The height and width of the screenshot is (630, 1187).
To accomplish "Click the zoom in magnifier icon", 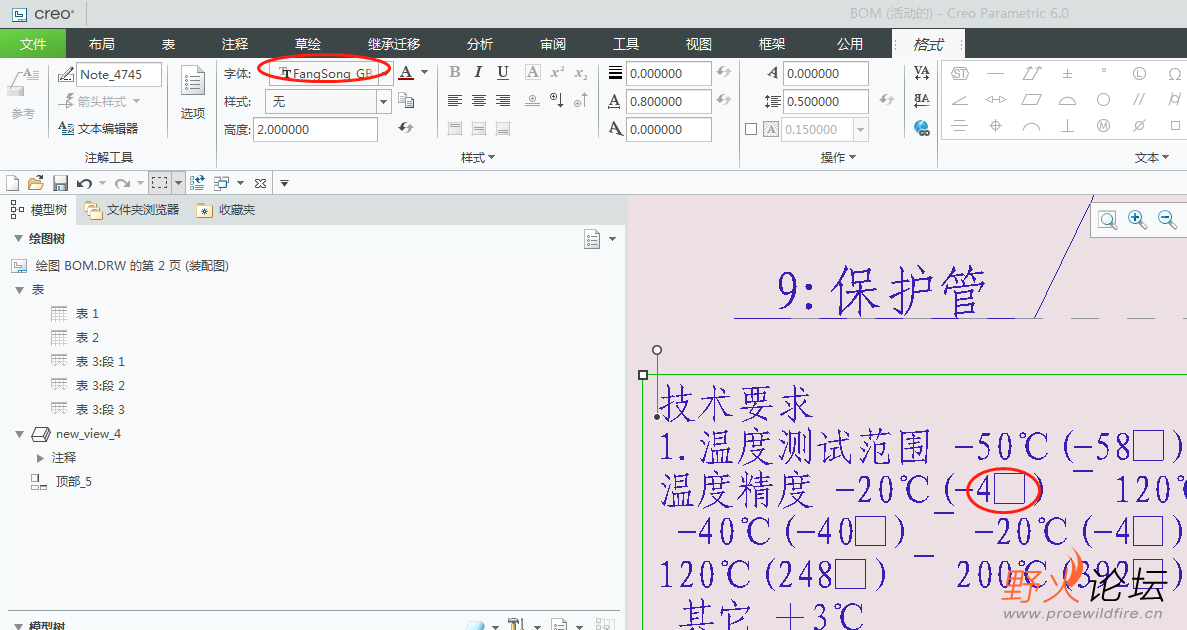I will click(x=1137, y=220).
